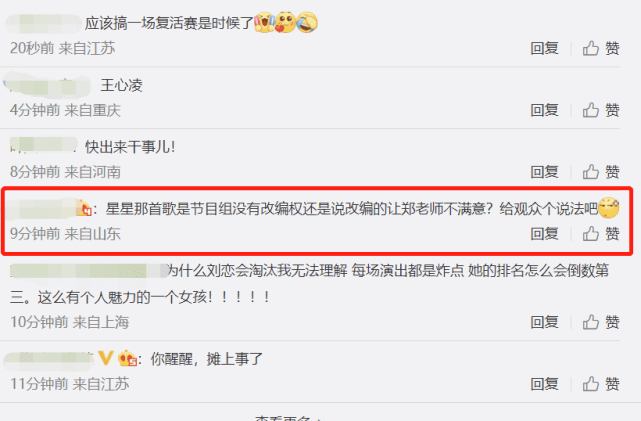
Task: Like the comment from 江苏 posted 20秒前
Action: (x=601, y=48)
